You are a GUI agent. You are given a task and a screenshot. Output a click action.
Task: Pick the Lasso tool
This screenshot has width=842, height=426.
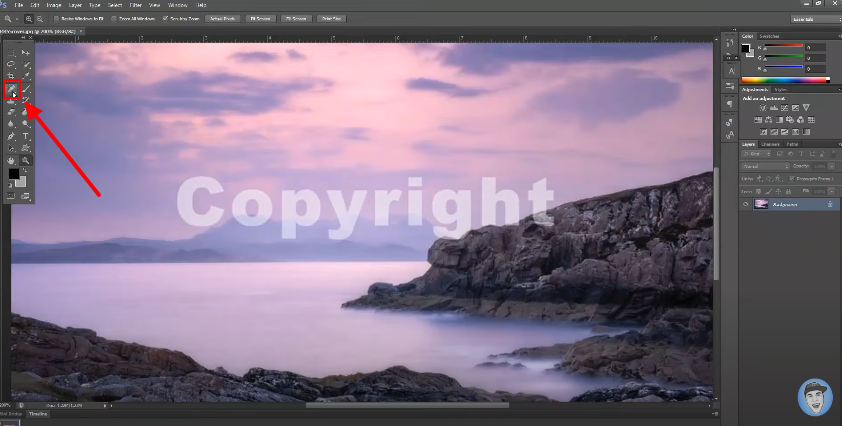click(x=13, y=64)
